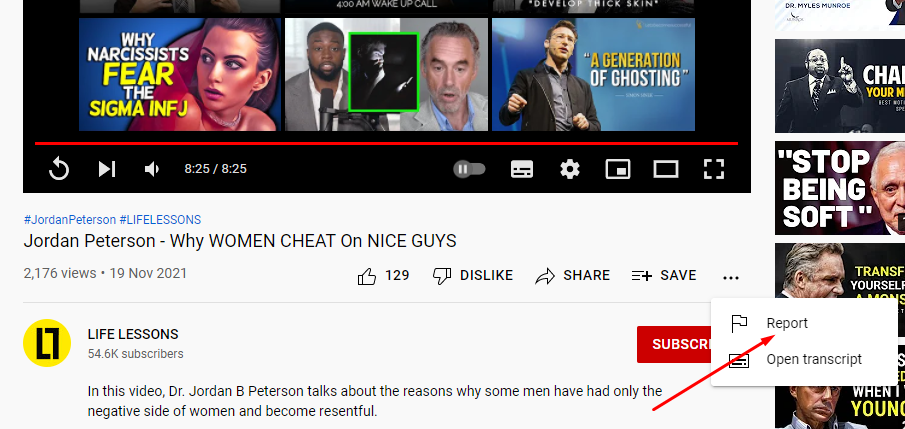
Task: Open the three-dot more actions menu
Action: click(x=731, y=278)
